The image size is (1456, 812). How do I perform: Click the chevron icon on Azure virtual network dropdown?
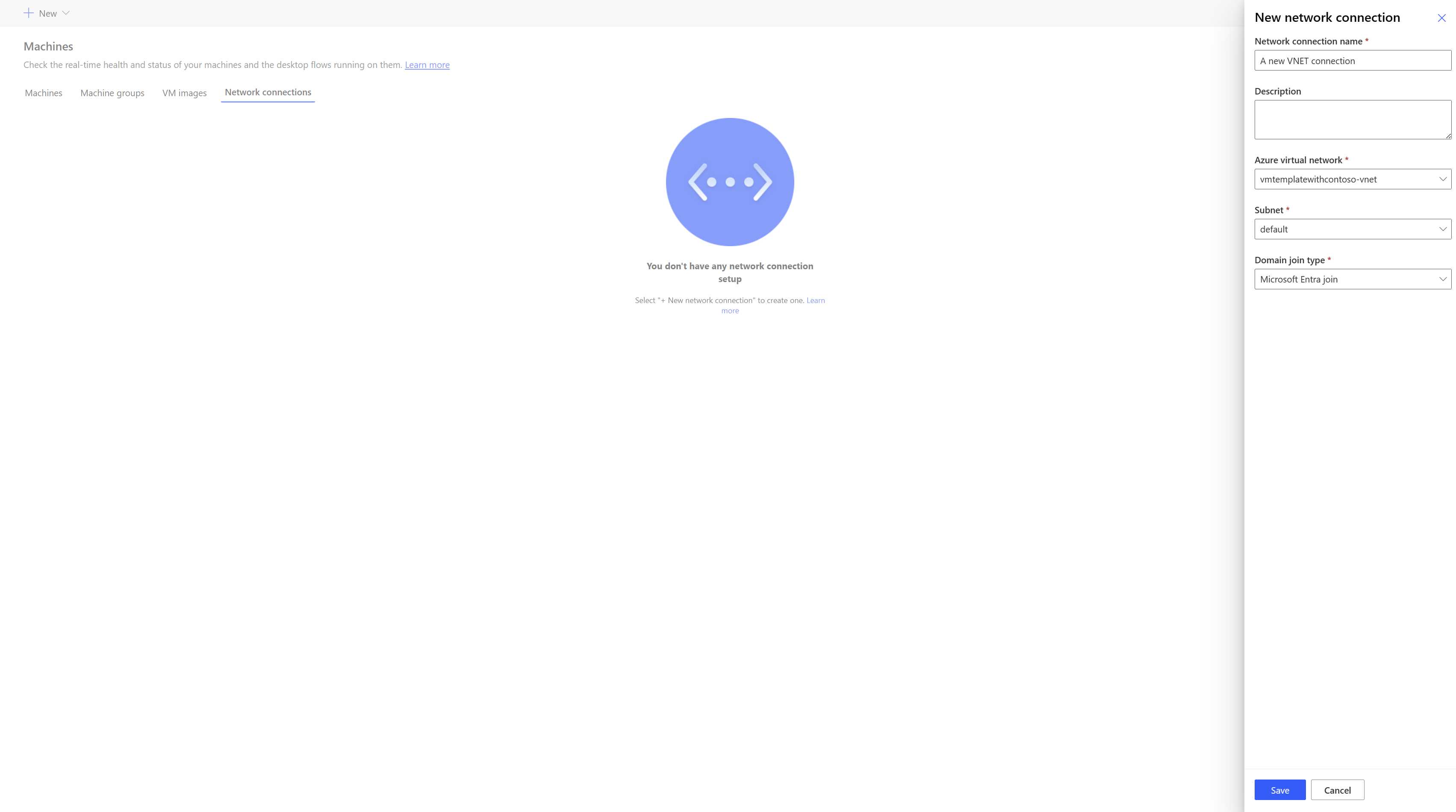pyautogui.click(x=1441, y=179)
